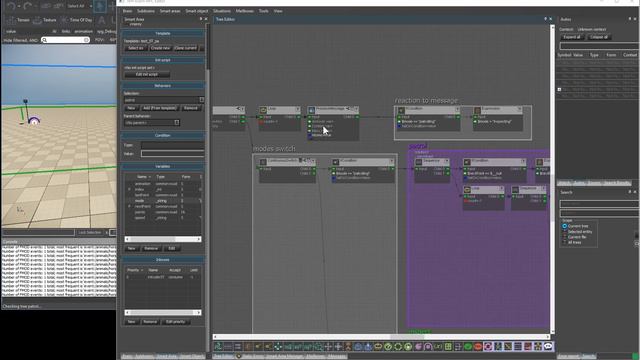Image resolution: width=640 pixels, height=360 pixels.
Task: Open the Smart areas menu
Action: click(x=170, y=11)
